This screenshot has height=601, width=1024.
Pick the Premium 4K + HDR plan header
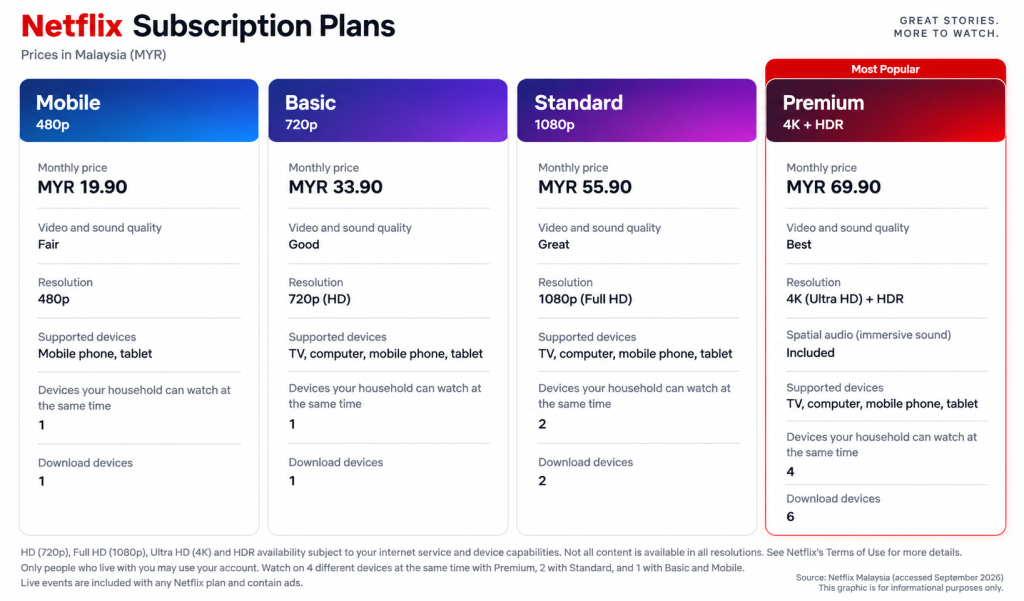coord(886,110)
